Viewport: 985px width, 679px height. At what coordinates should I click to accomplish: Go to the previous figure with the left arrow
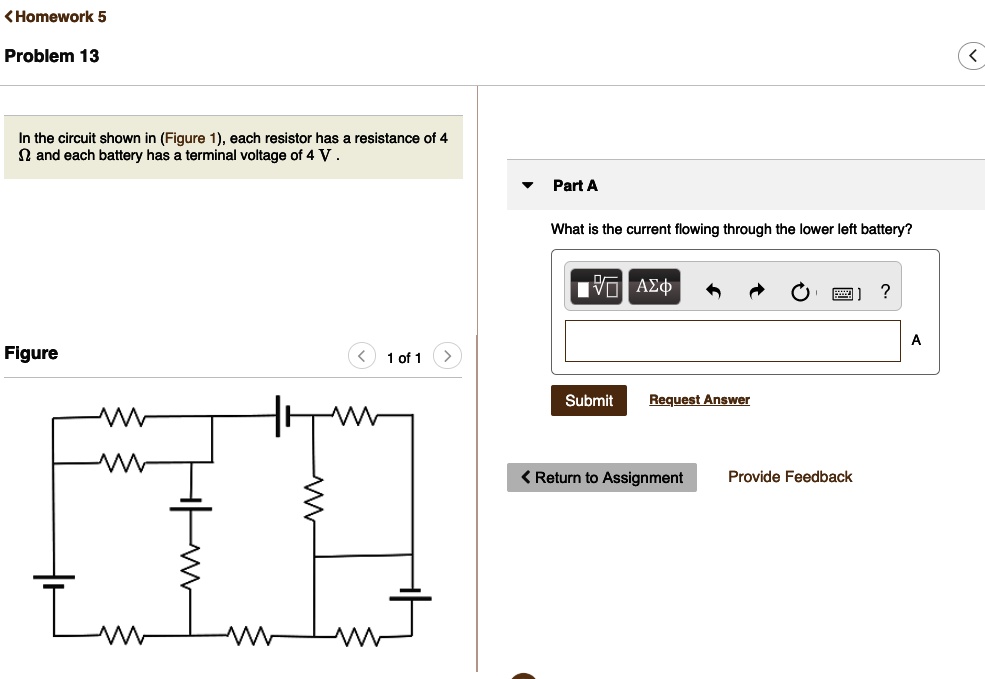tap(361, 355)
